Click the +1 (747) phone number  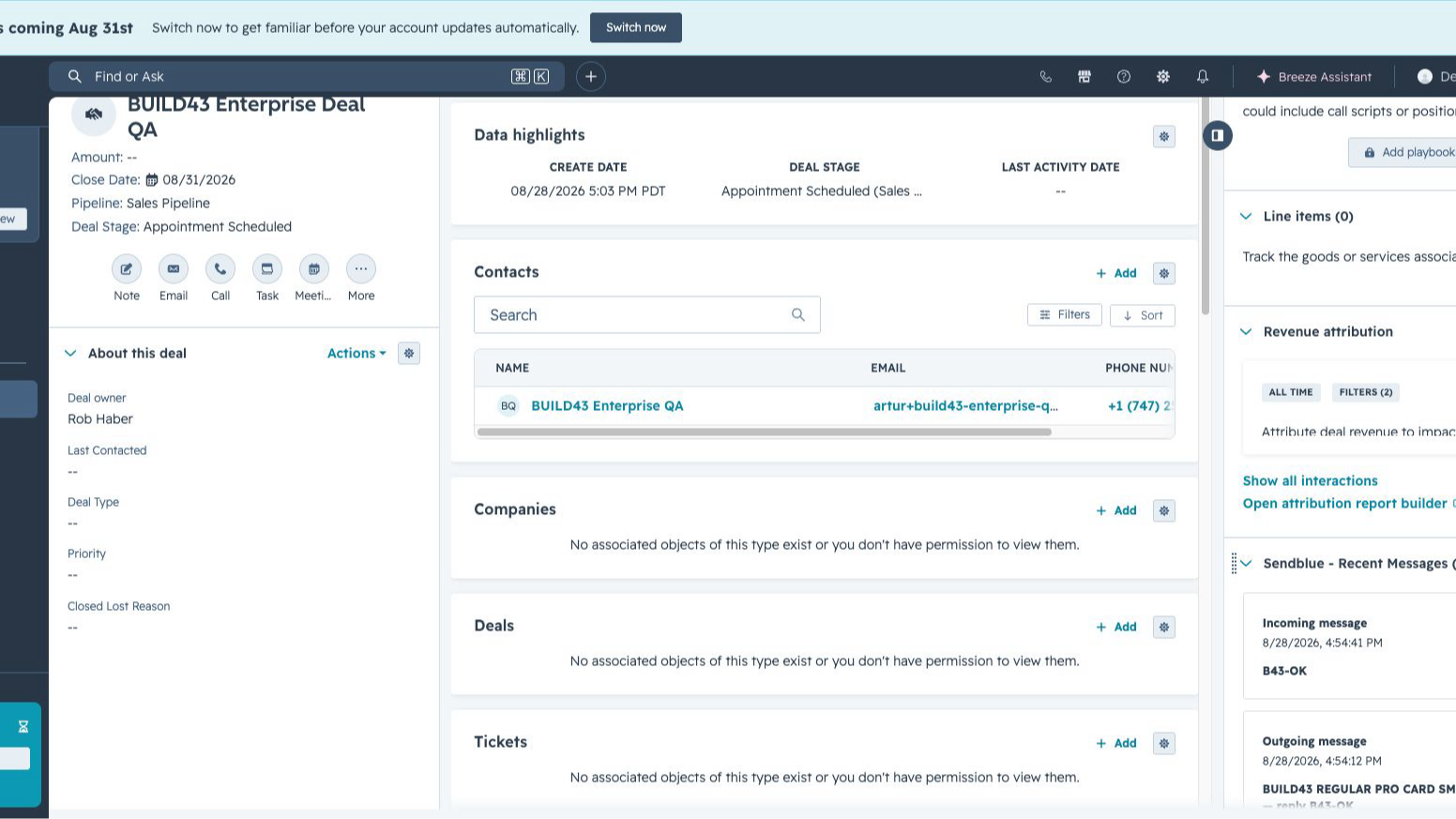[1139, 406]
